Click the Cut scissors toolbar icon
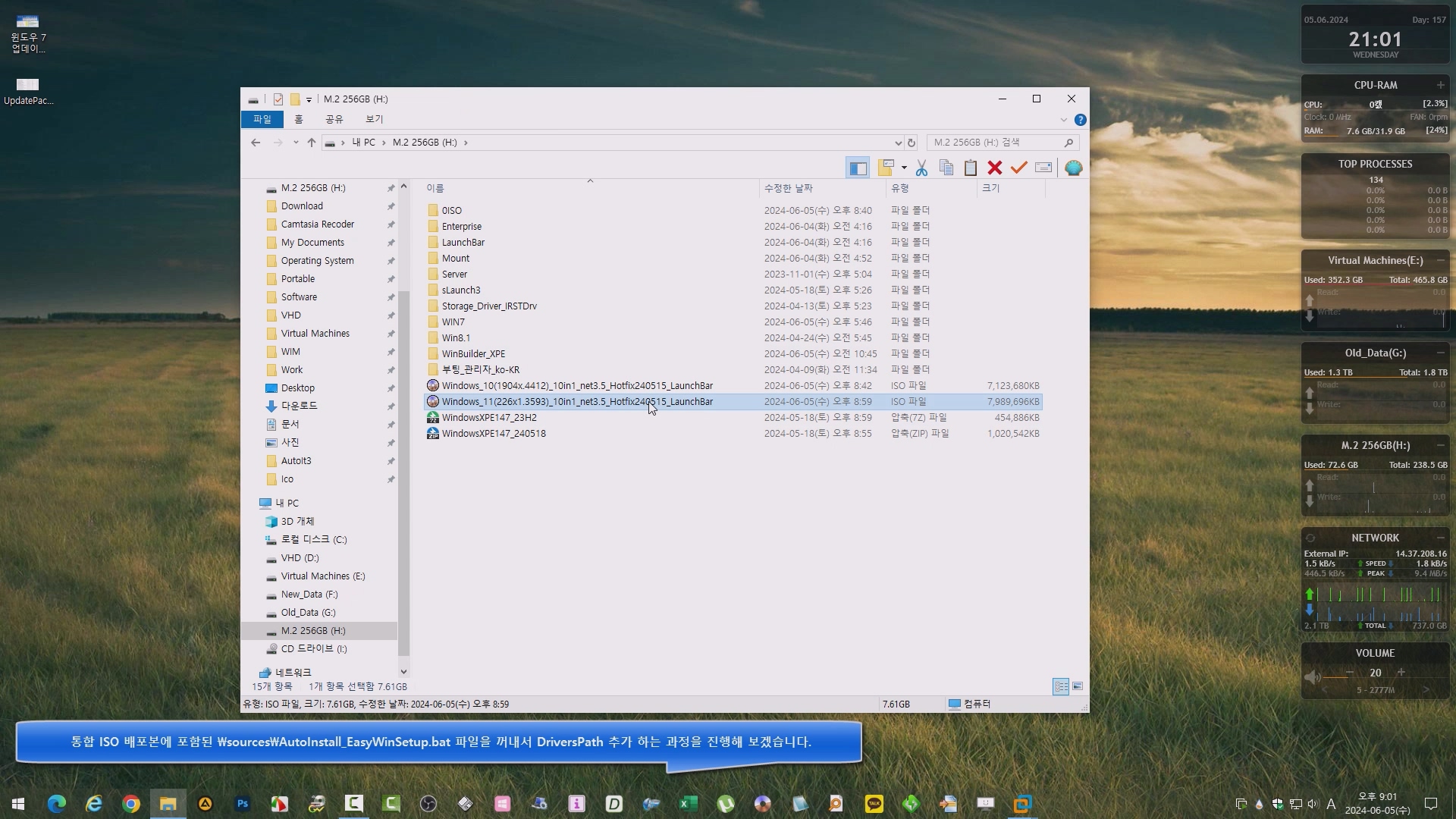The image size is (1456, 819). click(x=921, y=168)
